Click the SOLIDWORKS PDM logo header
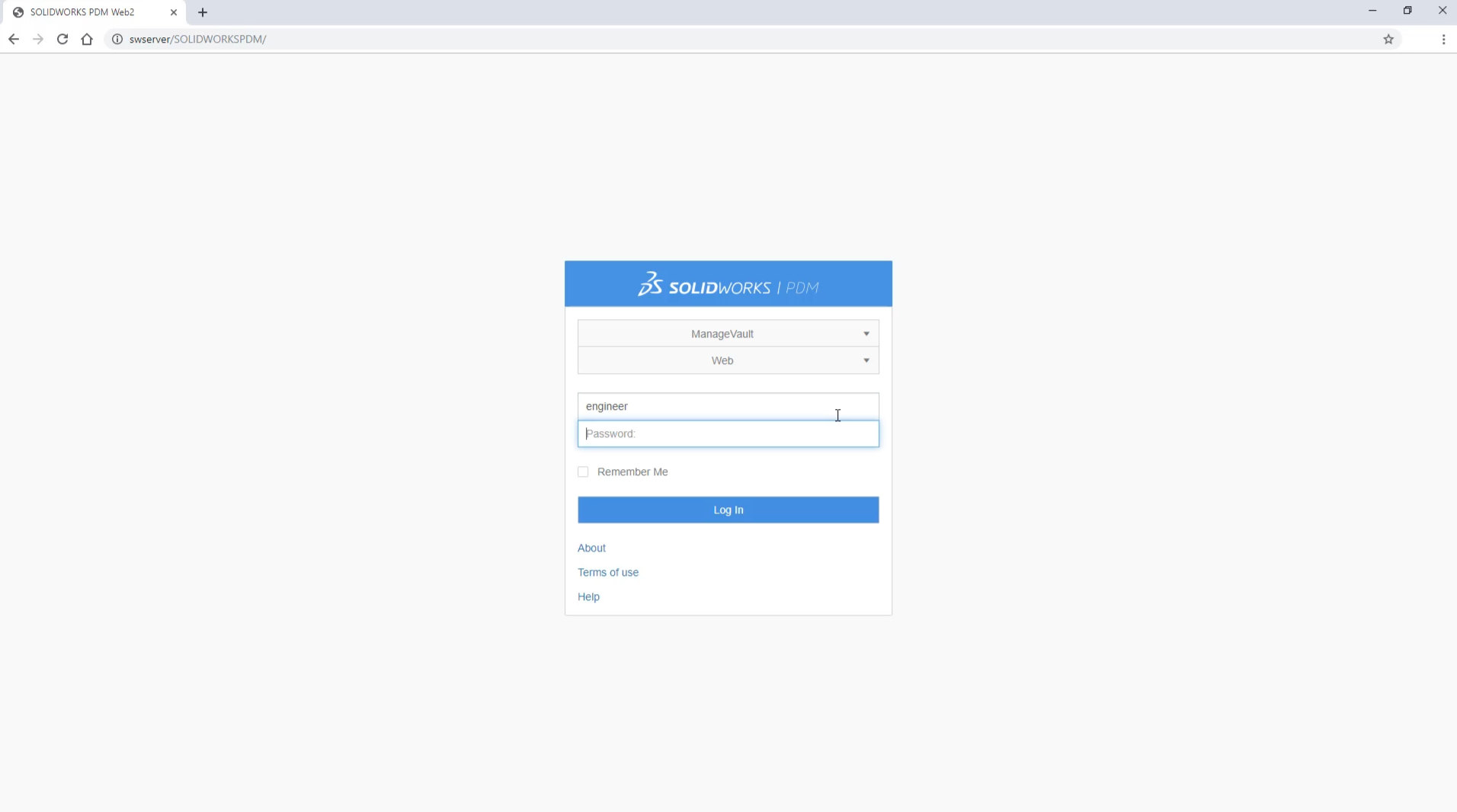This screenshot has width=1457, height=812. click(728, 284)
